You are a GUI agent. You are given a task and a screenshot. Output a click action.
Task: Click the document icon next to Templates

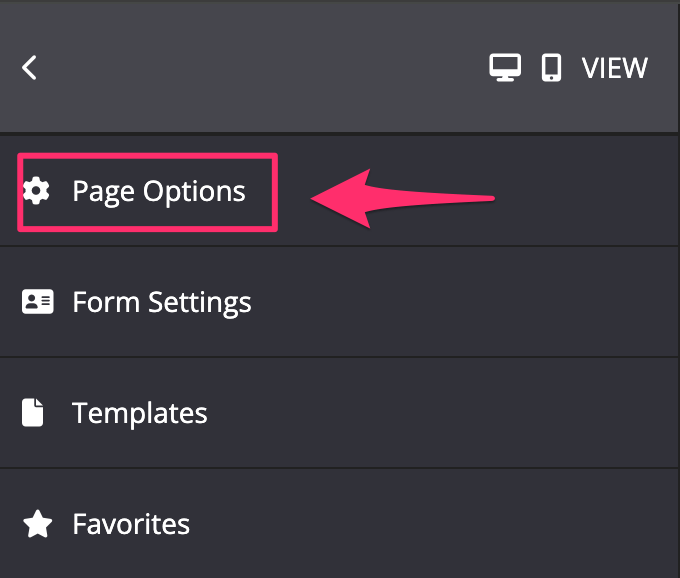tap(33, 412)
